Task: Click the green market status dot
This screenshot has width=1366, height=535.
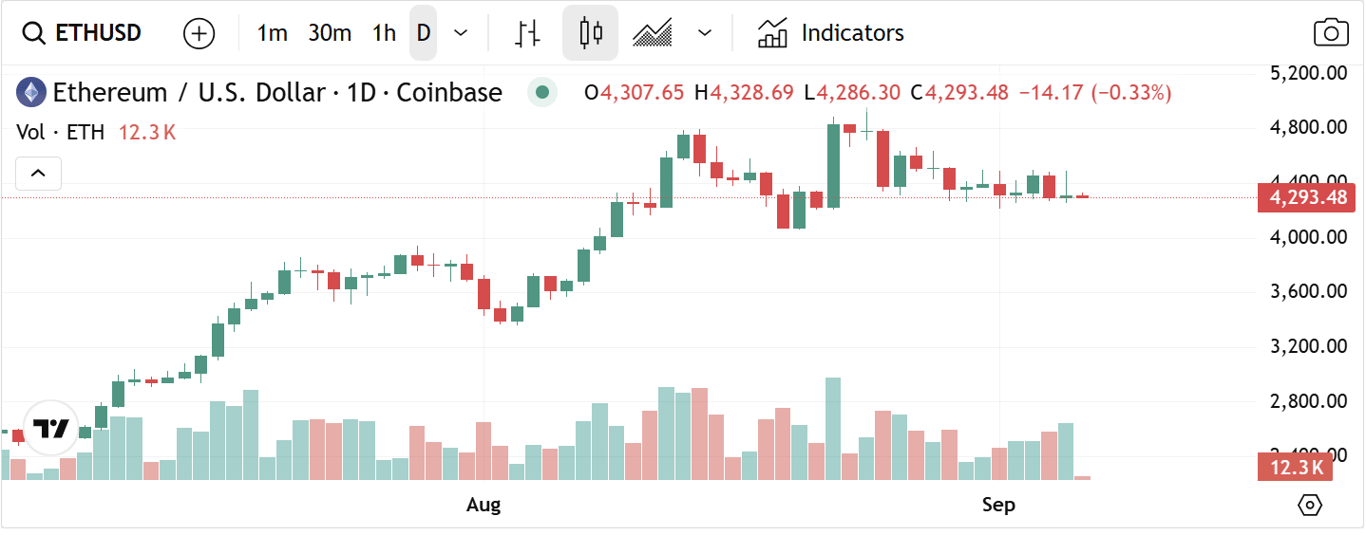Action: (542, 93)
